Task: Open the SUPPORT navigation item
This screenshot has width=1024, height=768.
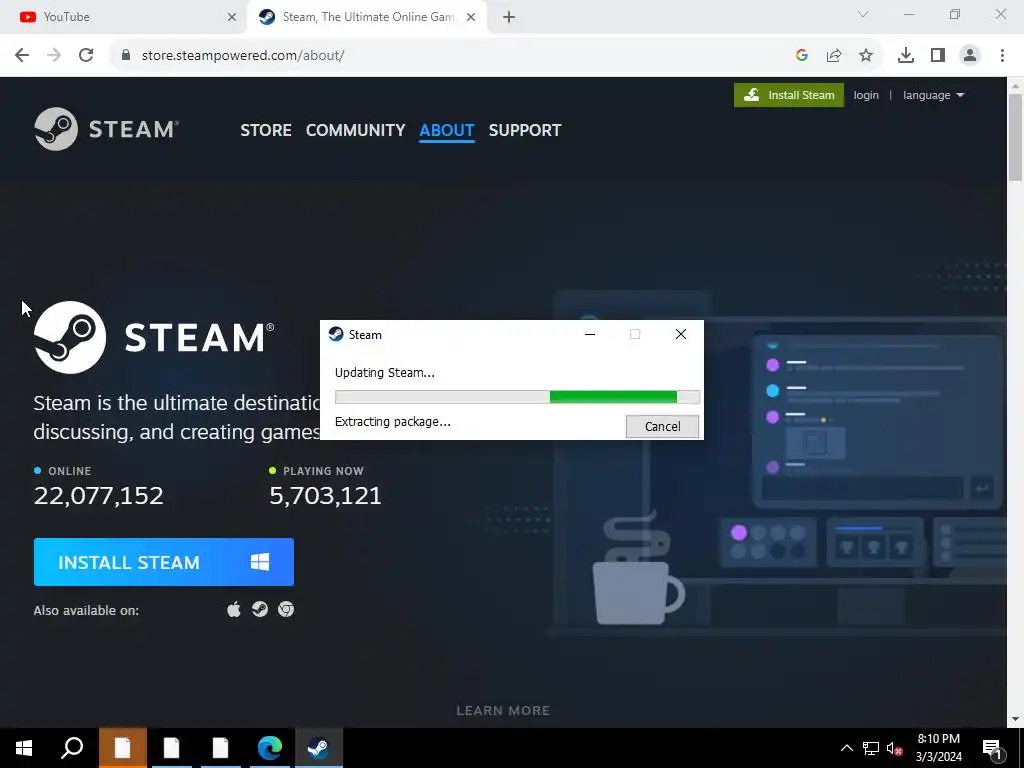Action: 524,130
